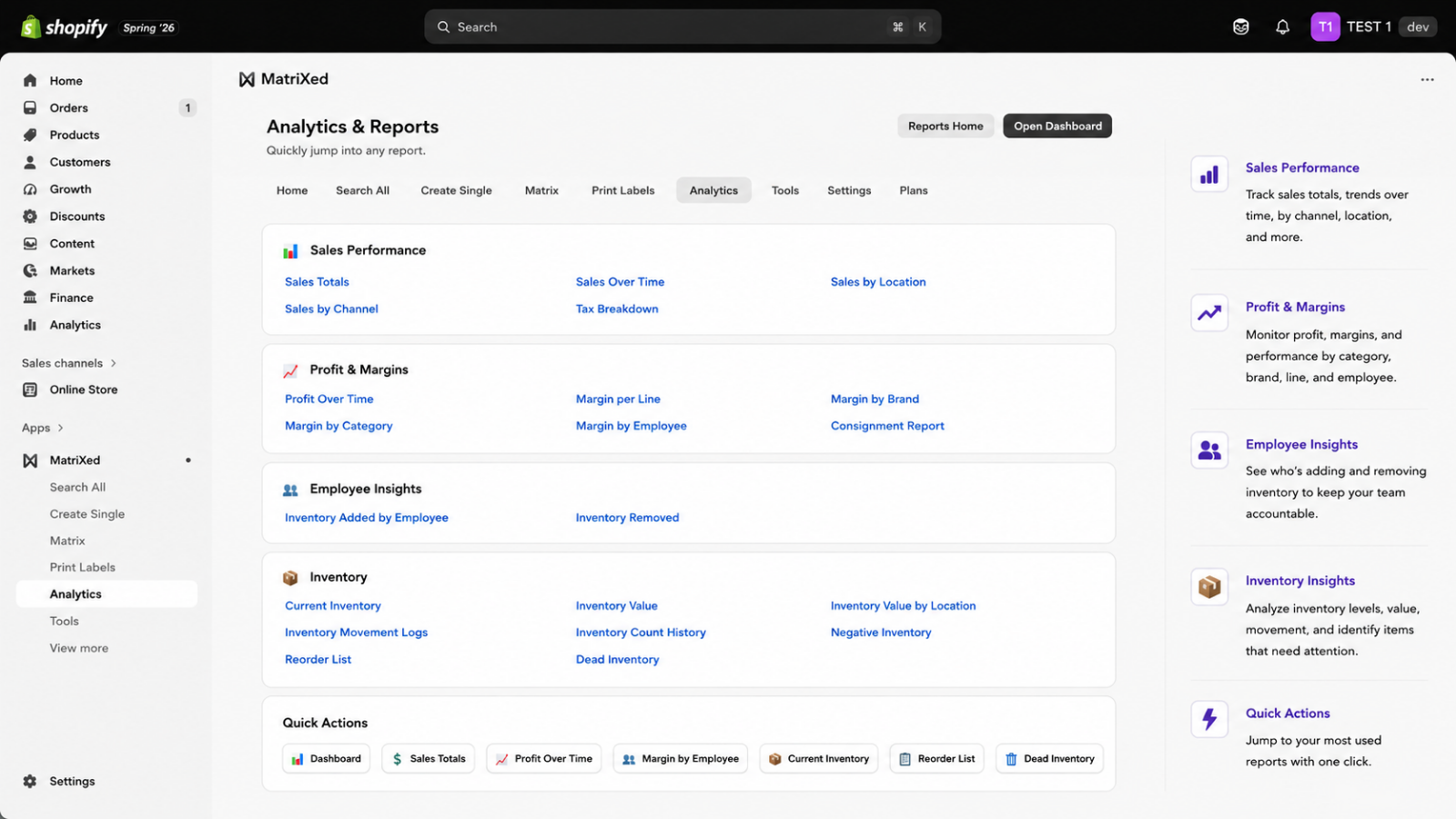This screenshot has height=819, width=1456.
Task: Click the T1 store avatar
Action: 1325,27
